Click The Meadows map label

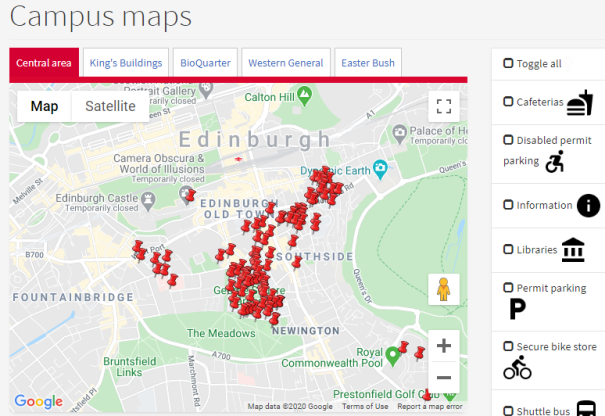coord(221,333)
